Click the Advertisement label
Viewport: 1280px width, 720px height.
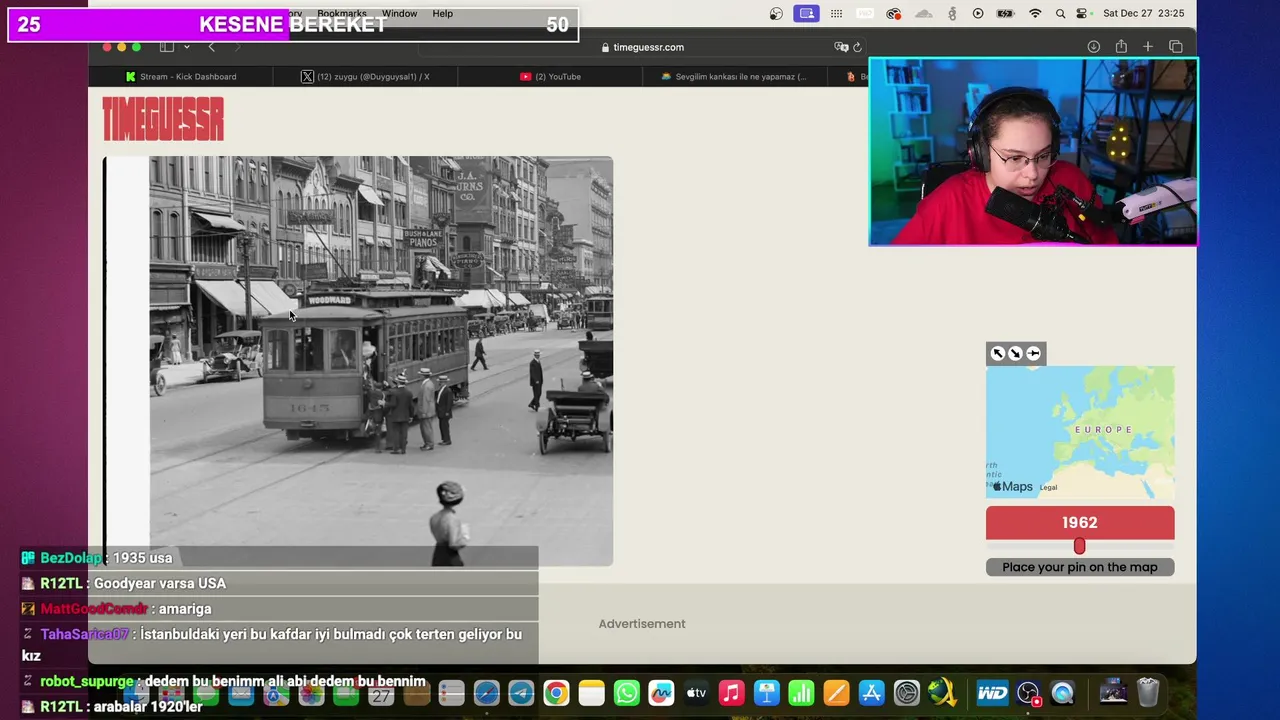[x=642, y=624]
